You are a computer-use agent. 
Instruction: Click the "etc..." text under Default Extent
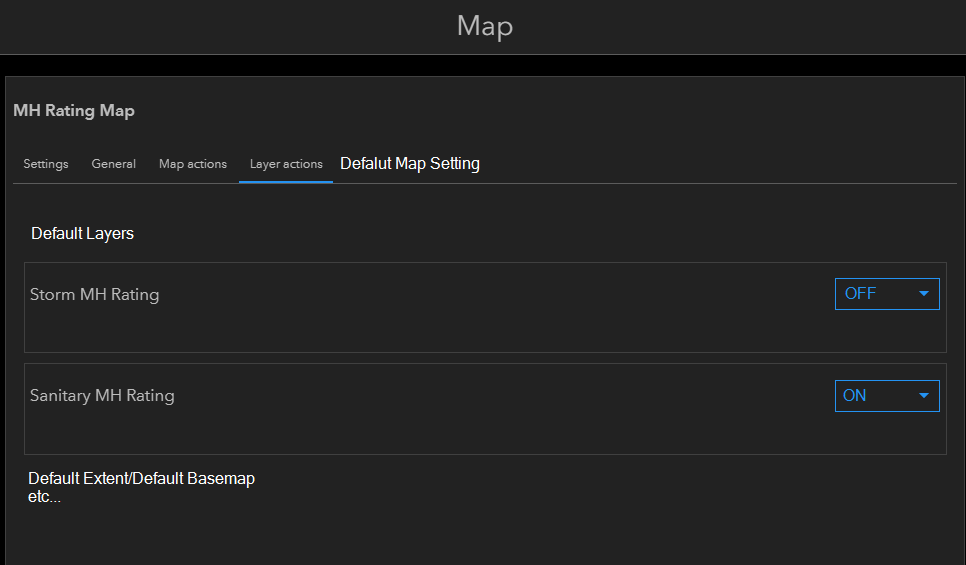[x=45, y=497]
